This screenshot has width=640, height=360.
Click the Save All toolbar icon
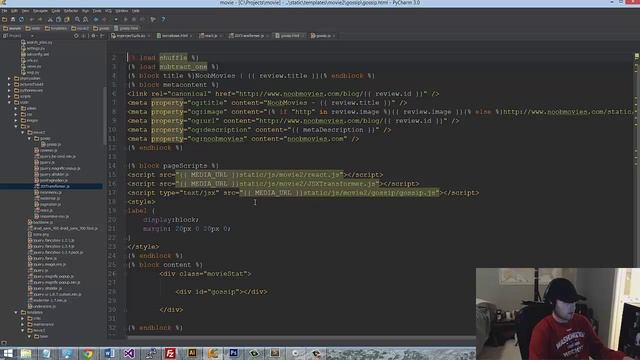coord(13,19)
